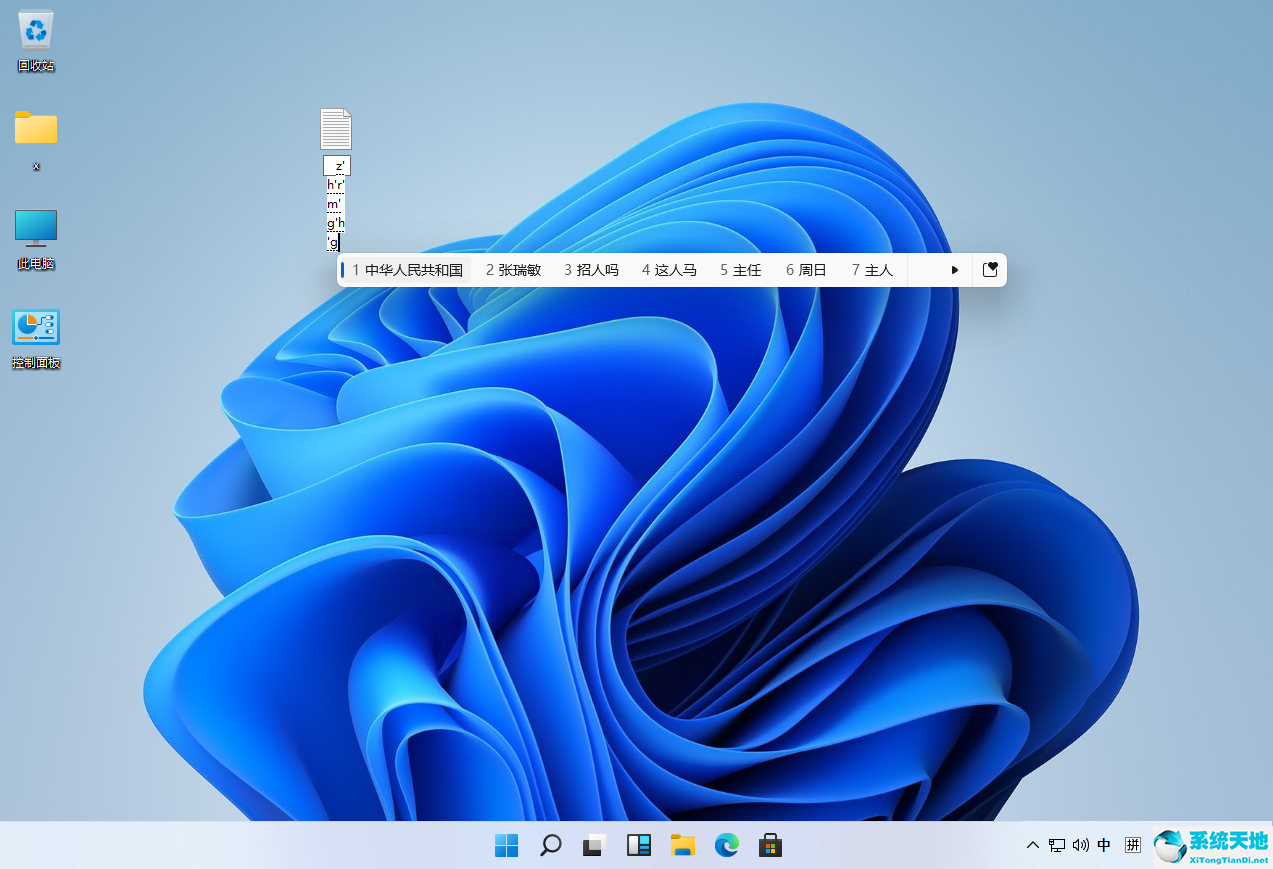Toggle Chinese/English mode via 中 indicator
The image size is (1273, 869).
[1104, 844]
